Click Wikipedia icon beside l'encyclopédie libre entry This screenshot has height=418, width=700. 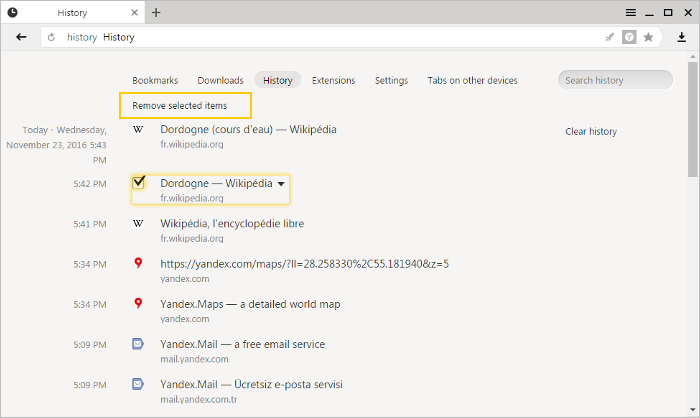click(x=138, y=223)
